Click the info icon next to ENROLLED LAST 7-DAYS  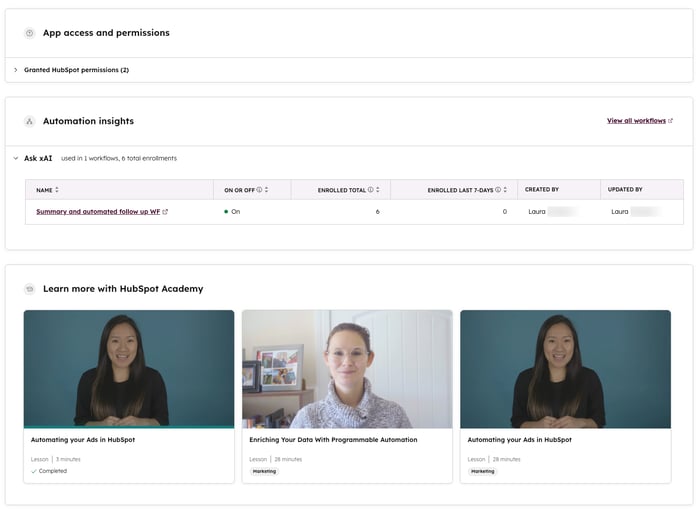point(498,190)
